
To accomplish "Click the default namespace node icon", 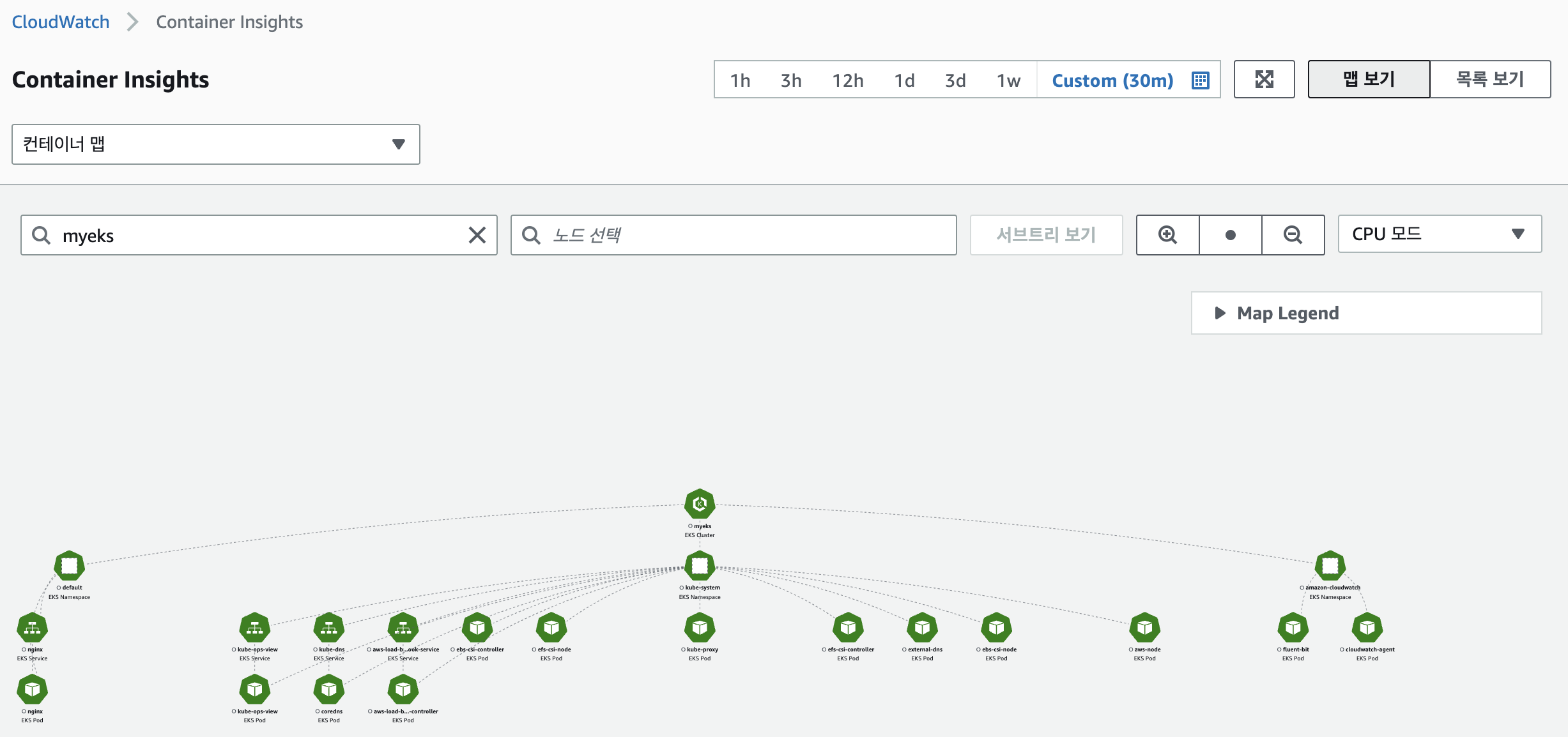I will click(69, 565).
